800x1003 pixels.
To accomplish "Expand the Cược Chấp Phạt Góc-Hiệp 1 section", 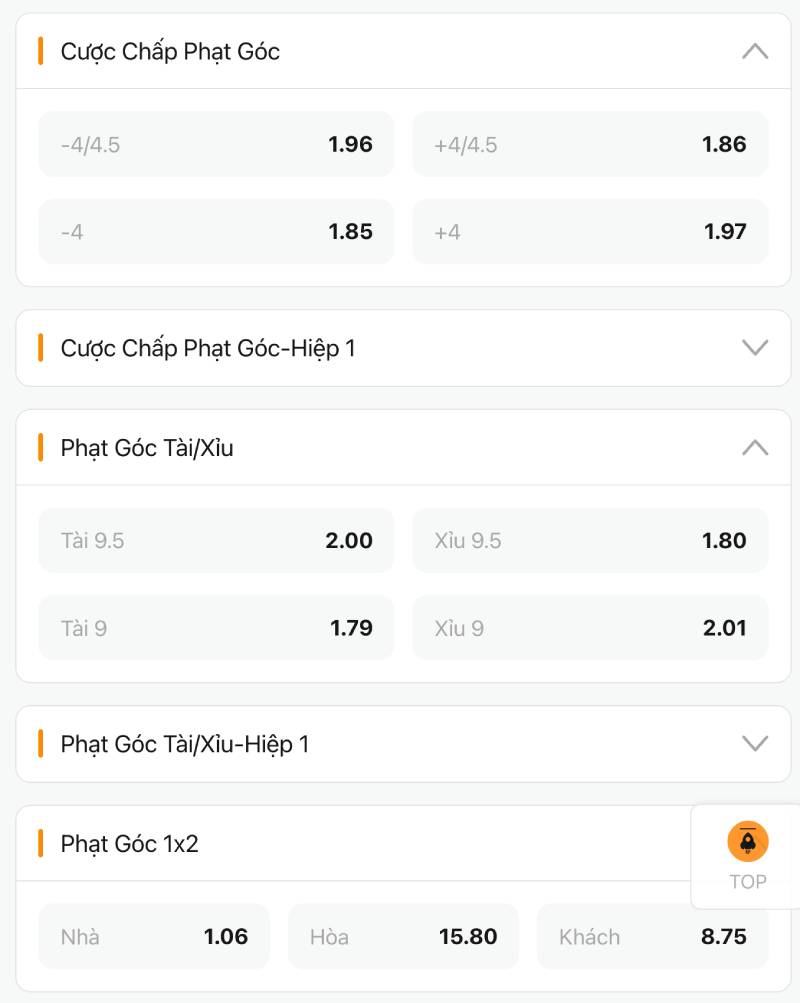I will coord(755,348).
